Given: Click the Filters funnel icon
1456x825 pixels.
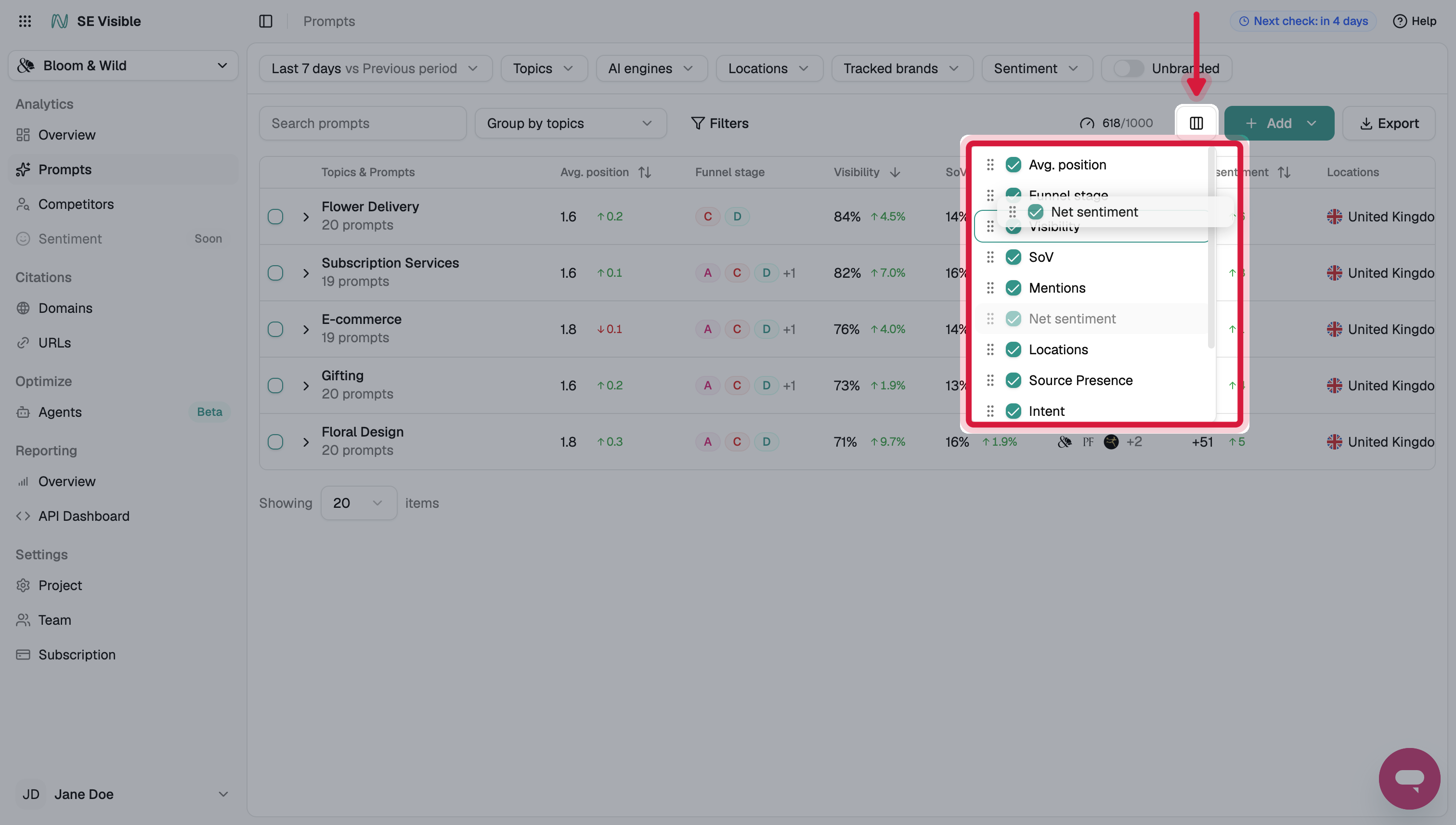Looking at the screenshot, I should (x=698, y=123).
